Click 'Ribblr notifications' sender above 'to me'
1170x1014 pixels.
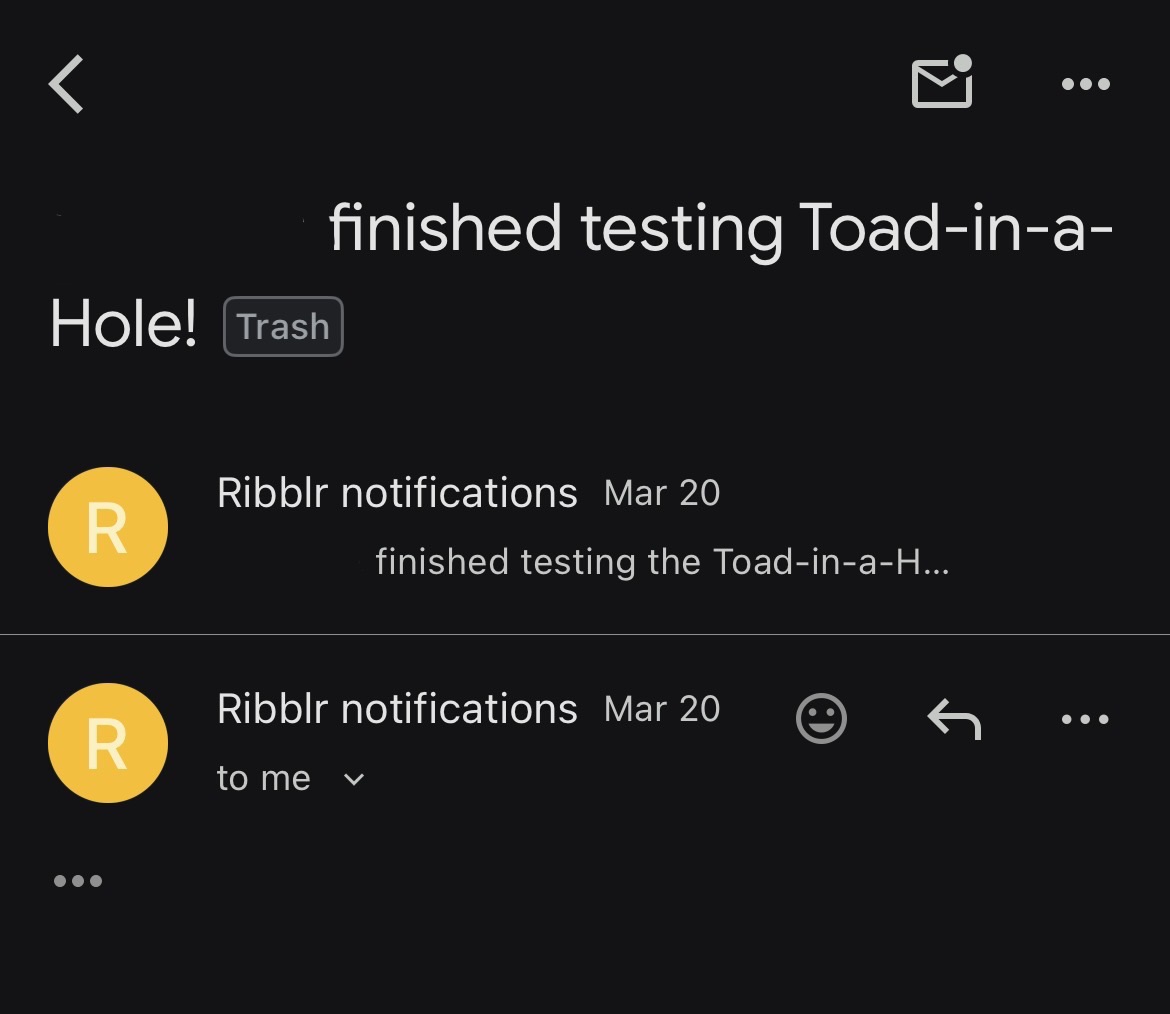[x=397, y=709]
